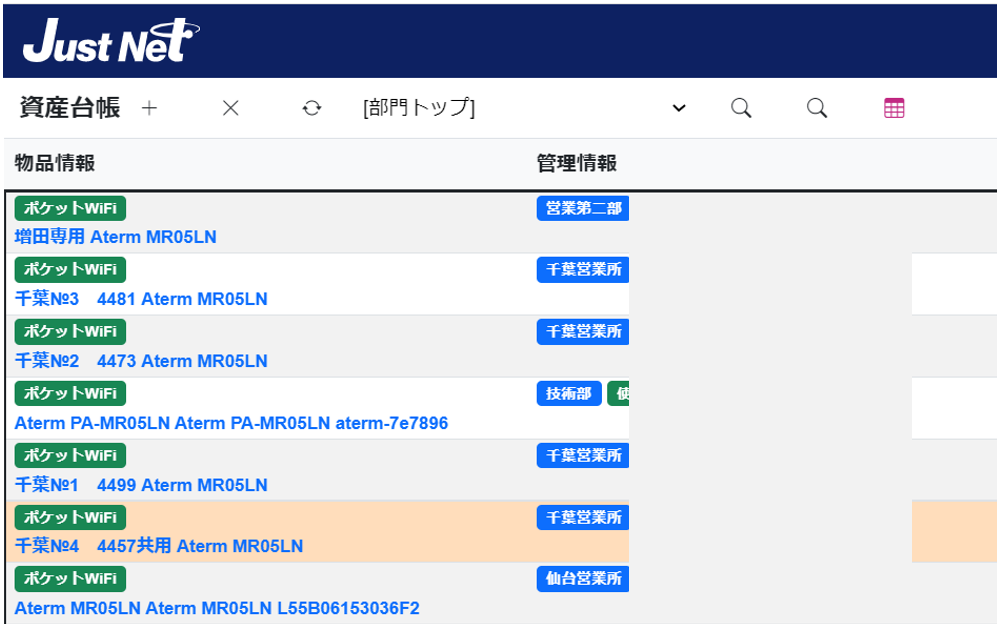Click the 営業第二部 department tag
Screen dimensions: 997x624
click(x=583, y=208)
